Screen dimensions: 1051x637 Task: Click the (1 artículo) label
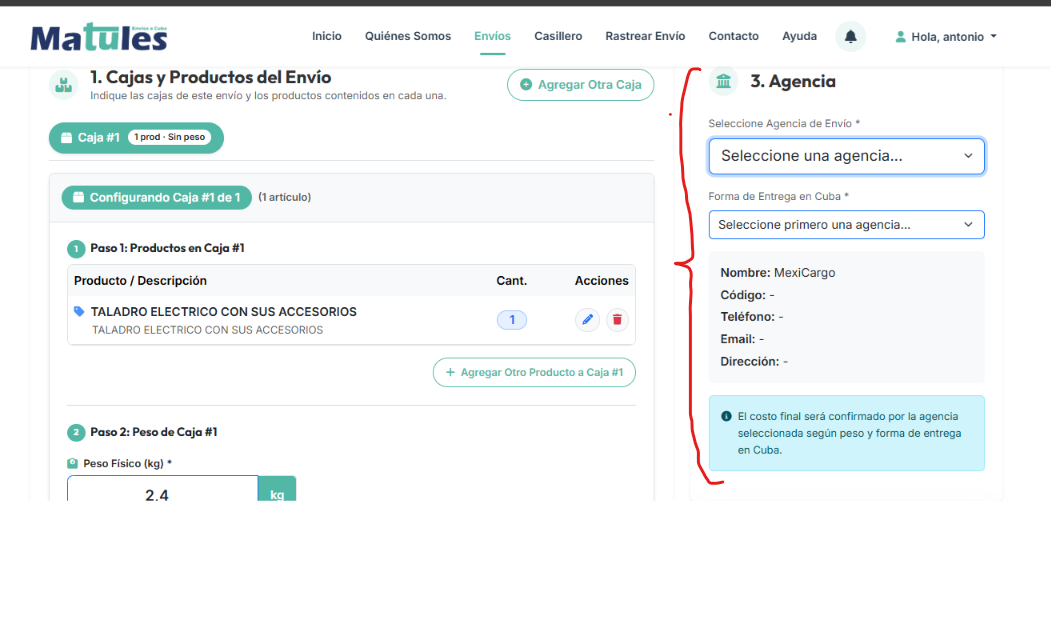tap(285, 197)
